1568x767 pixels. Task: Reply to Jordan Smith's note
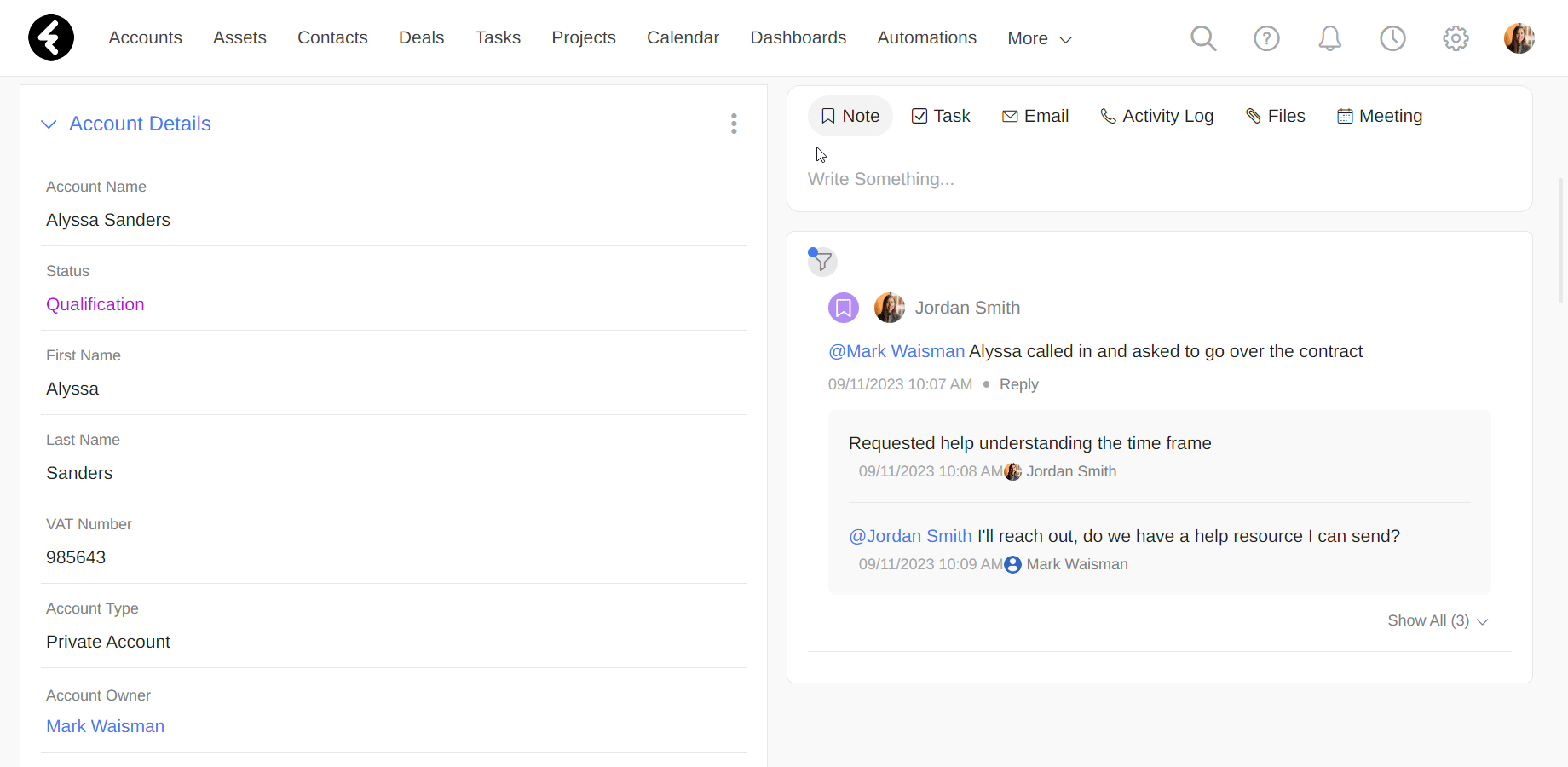pyautogui.click(x=1018, y=384)
